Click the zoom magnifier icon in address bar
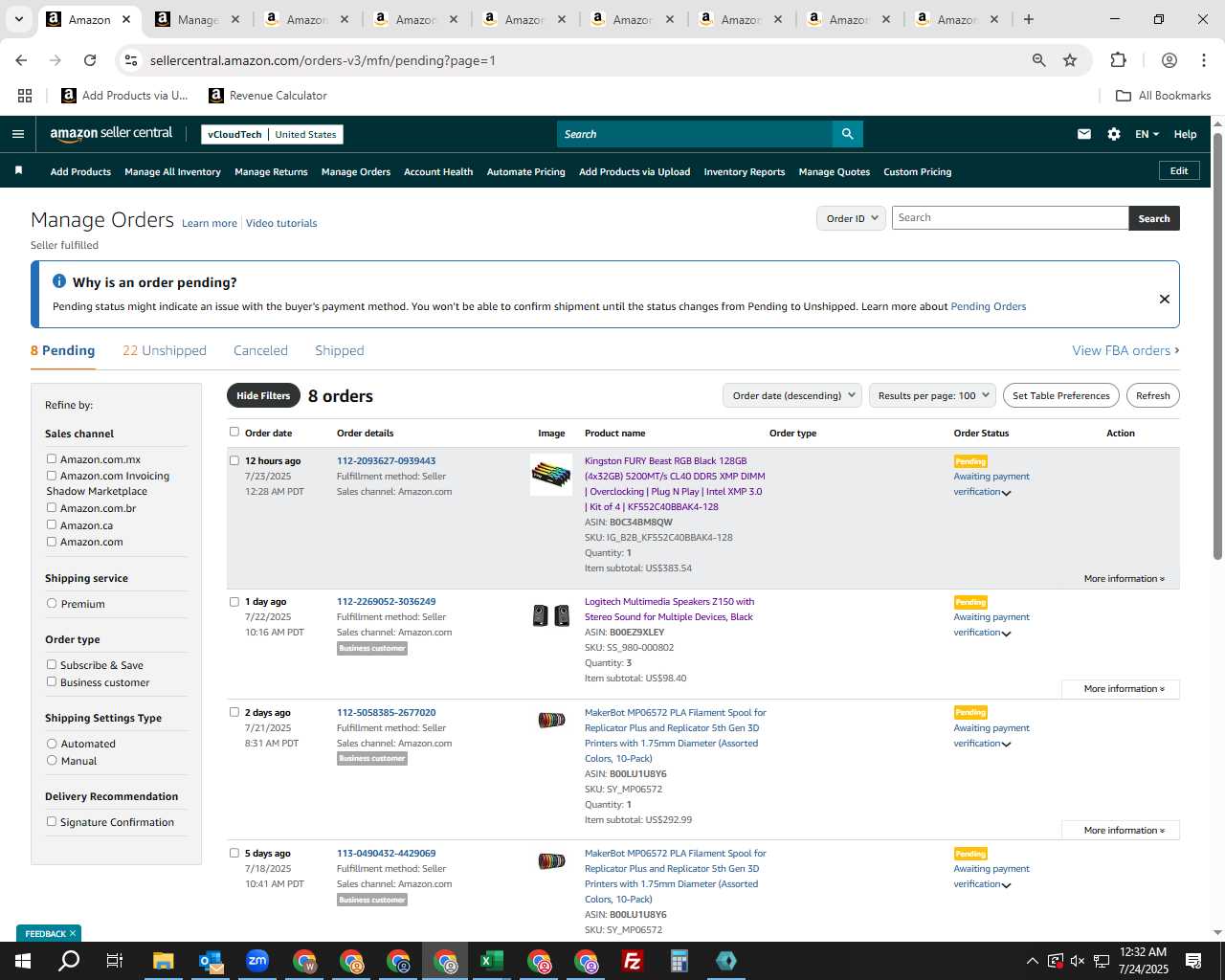This screenshot has height=980, width=1225. click(1038, 60)
